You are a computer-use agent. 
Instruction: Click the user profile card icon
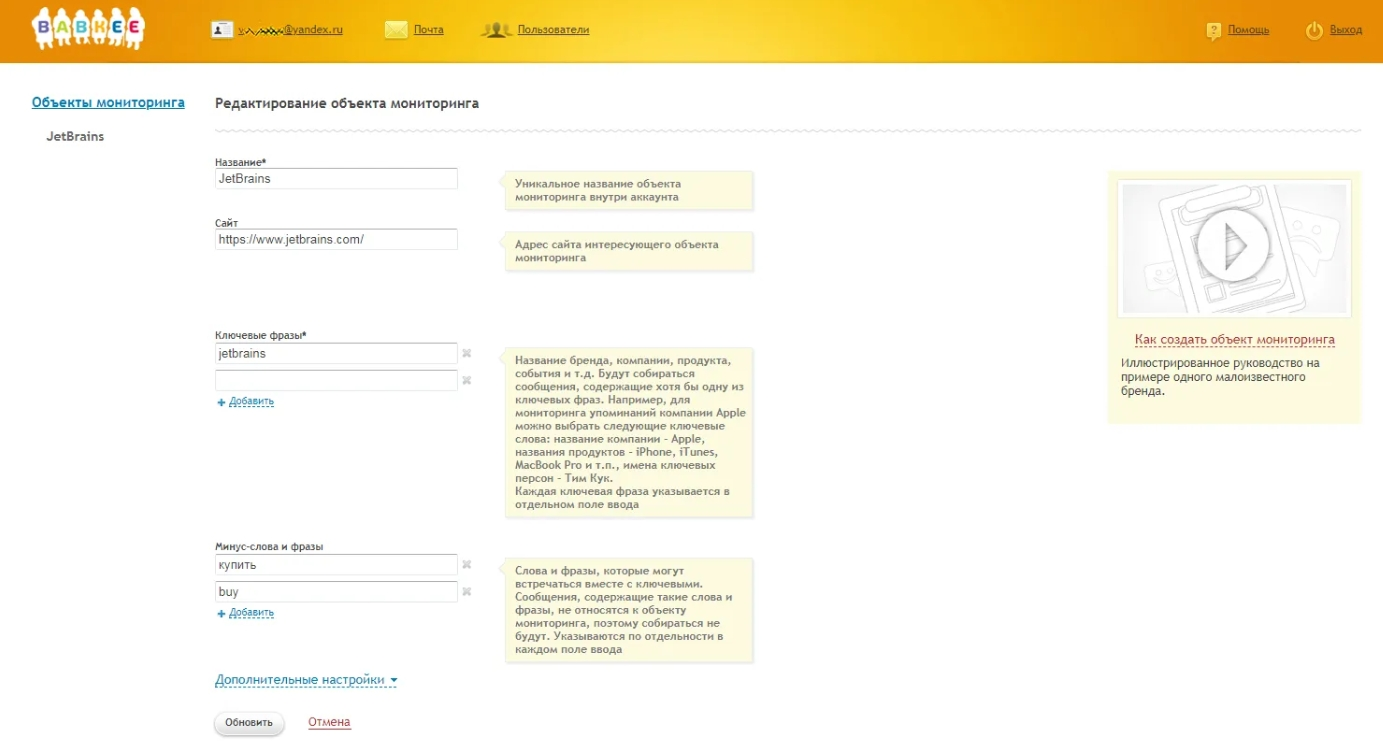222,30
